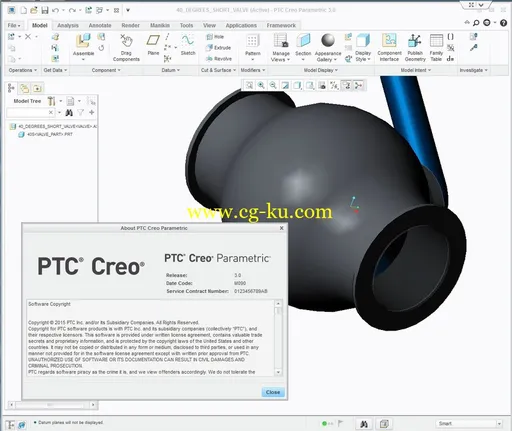
Task: Click Close in About PTC Creo dialog
Action: [273, 392]
